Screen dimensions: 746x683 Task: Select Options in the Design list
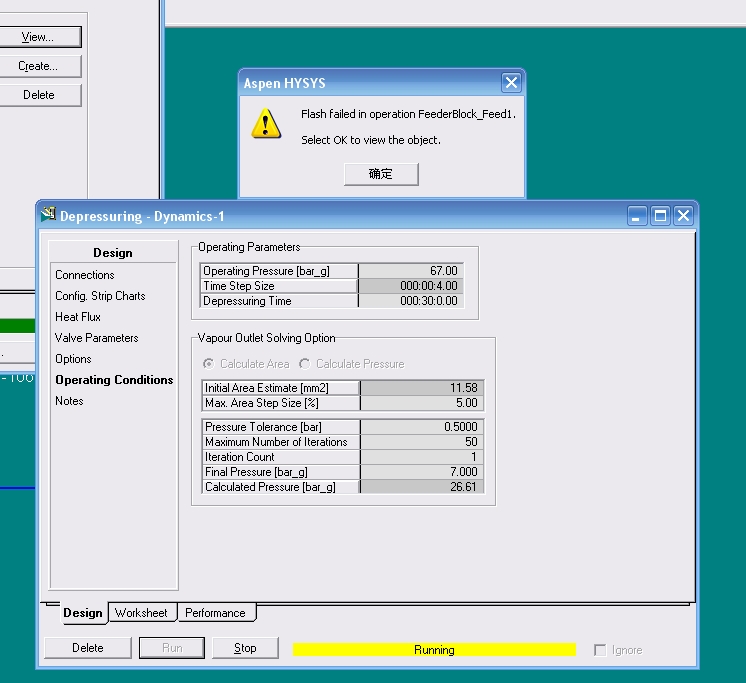73,359
